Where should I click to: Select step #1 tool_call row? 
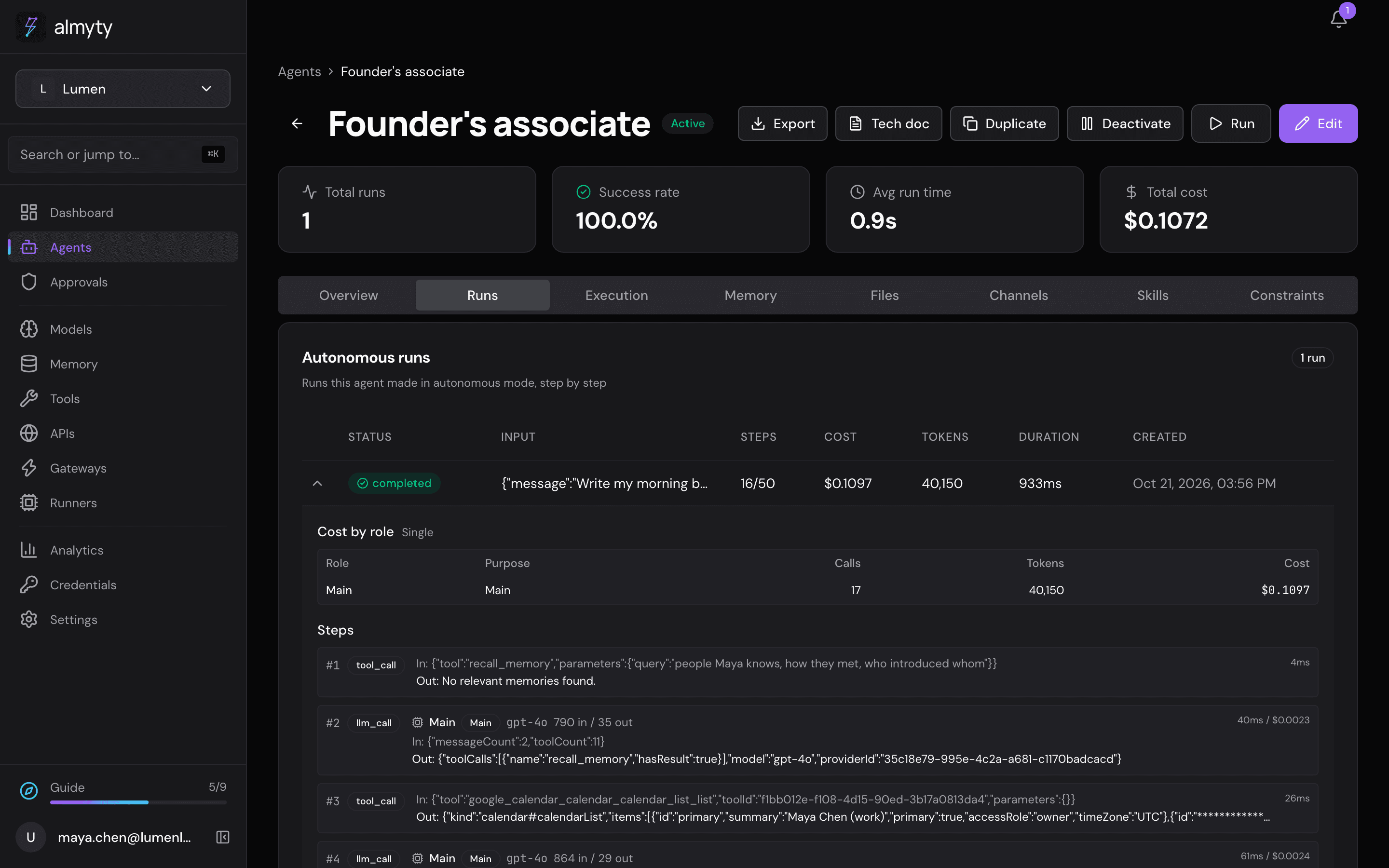point(817,672)
